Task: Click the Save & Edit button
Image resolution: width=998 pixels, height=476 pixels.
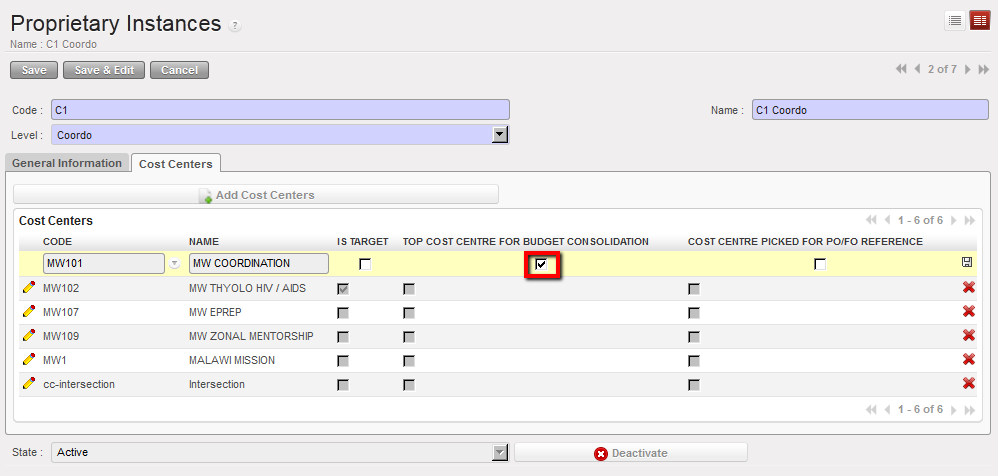Action: 104,70
